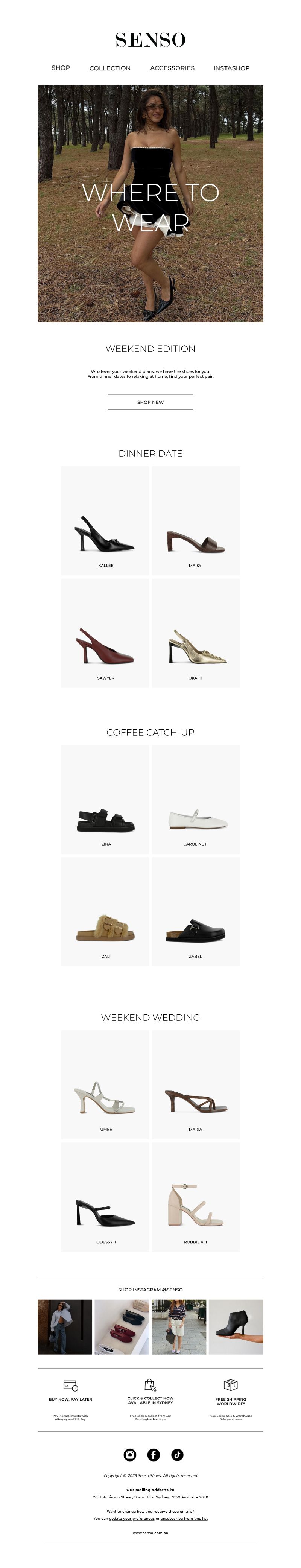Screen dimensions: 301x1568
Task: Open the Facebook social icon
Action: click(x=154, y=1454)
